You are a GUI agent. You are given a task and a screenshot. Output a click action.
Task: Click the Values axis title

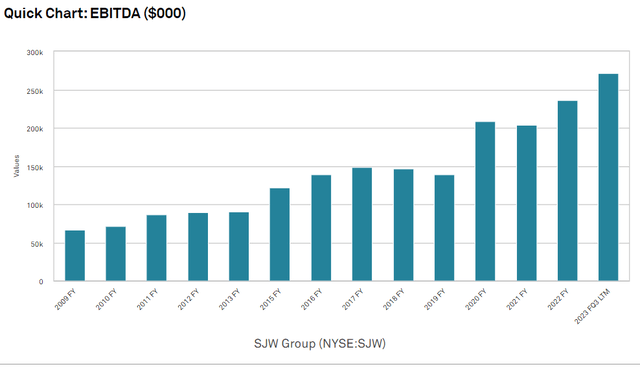click(16, 166)
